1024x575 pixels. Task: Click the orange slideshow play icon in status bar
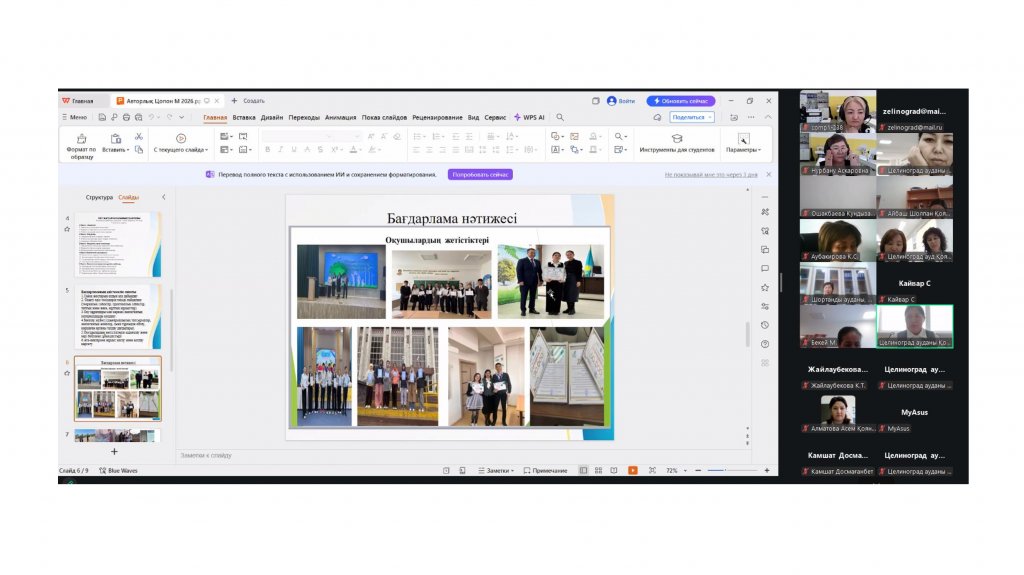point(633,470)
